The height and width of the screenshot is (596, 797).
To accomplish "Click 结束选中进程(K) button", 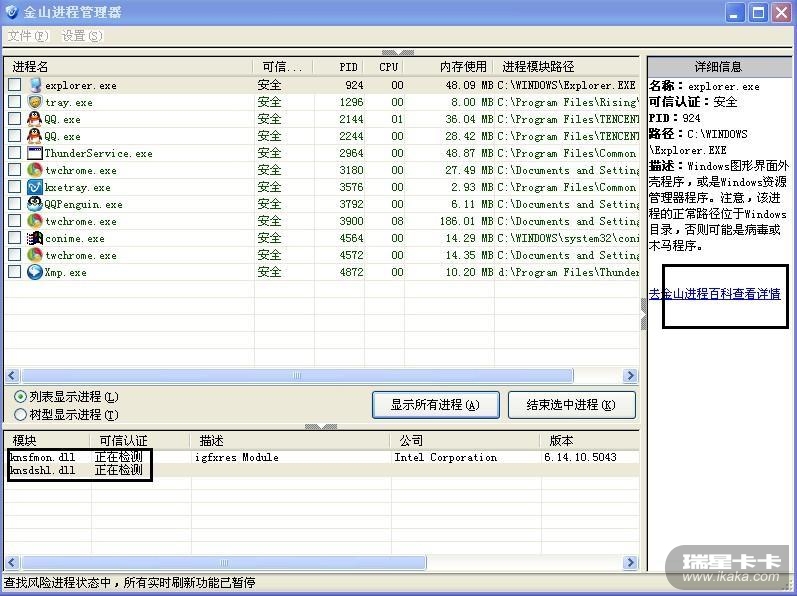I will pos(571,405).
